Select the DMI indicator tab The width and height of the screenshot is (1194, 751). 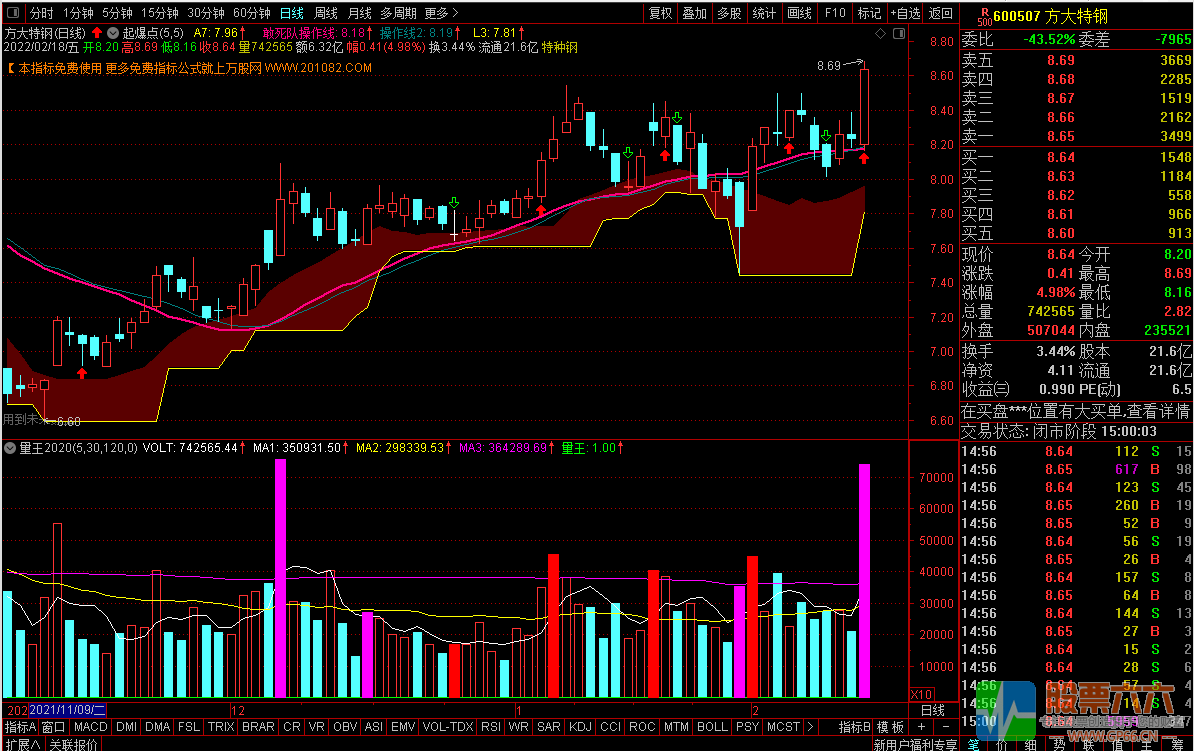[126, 727]
